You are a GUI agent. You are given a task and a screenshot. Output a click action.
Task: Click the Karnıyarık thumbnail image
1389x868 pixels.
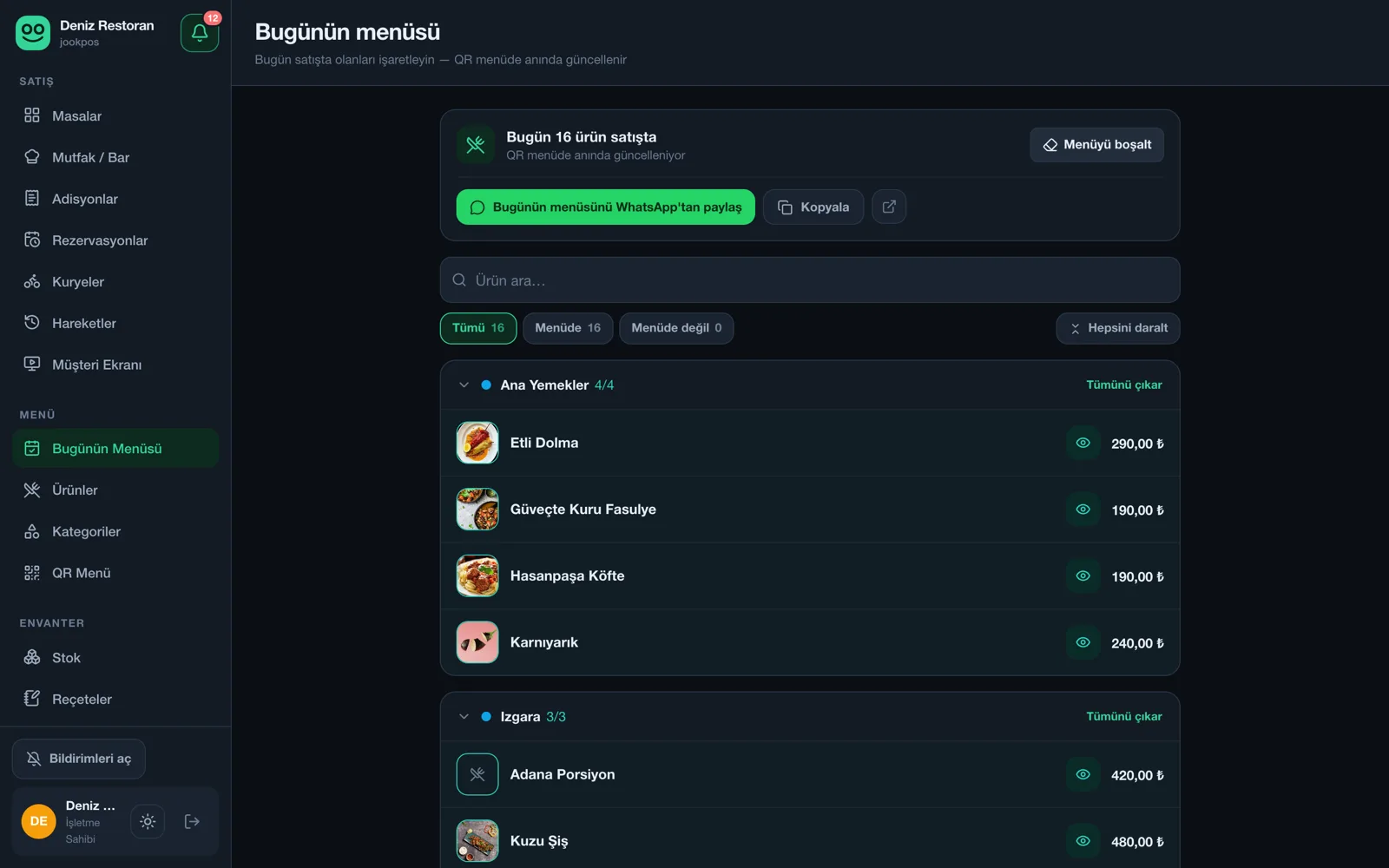pos(477,642)
